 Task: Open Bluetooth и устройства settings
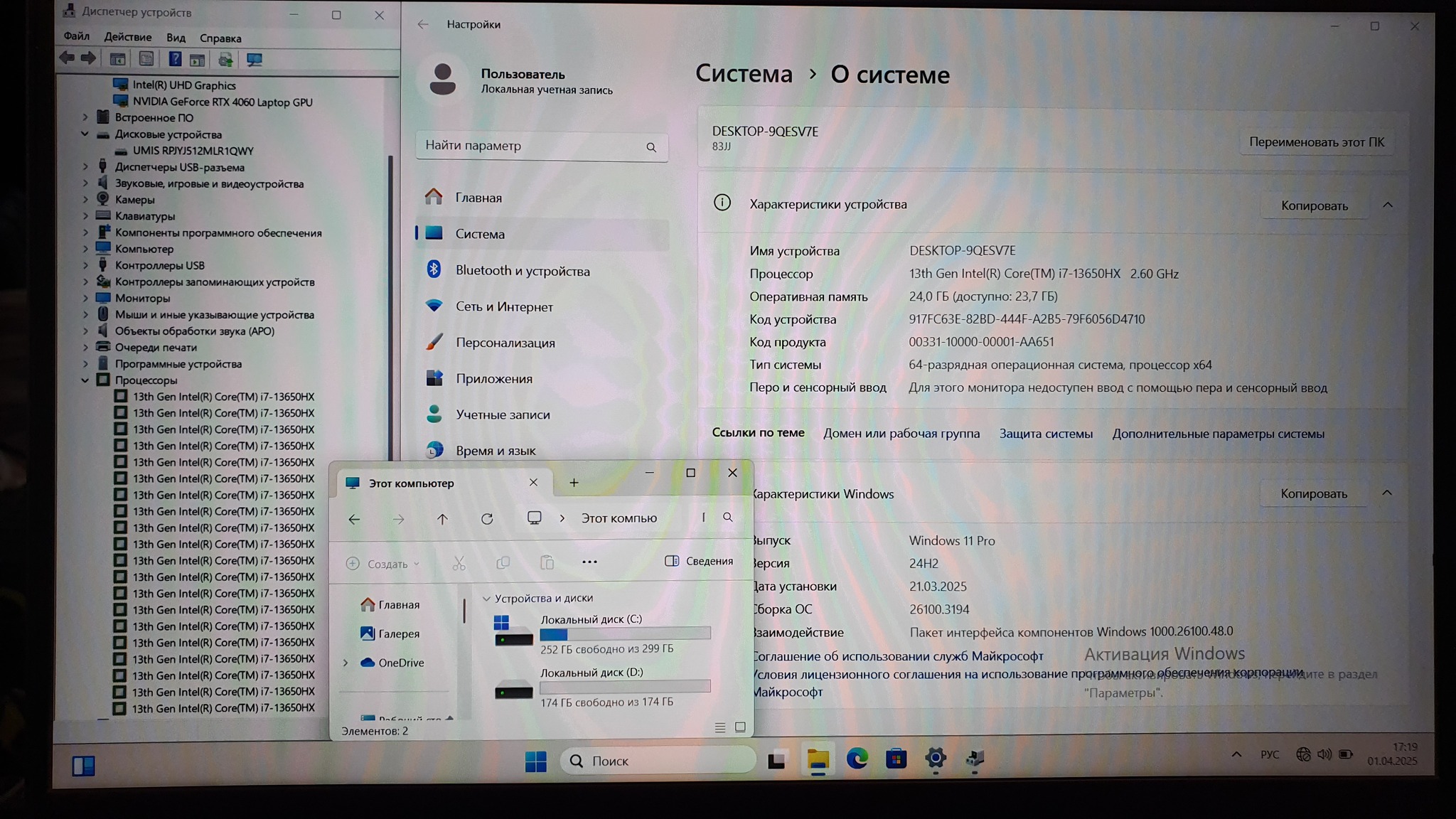(x=522, y=271)
